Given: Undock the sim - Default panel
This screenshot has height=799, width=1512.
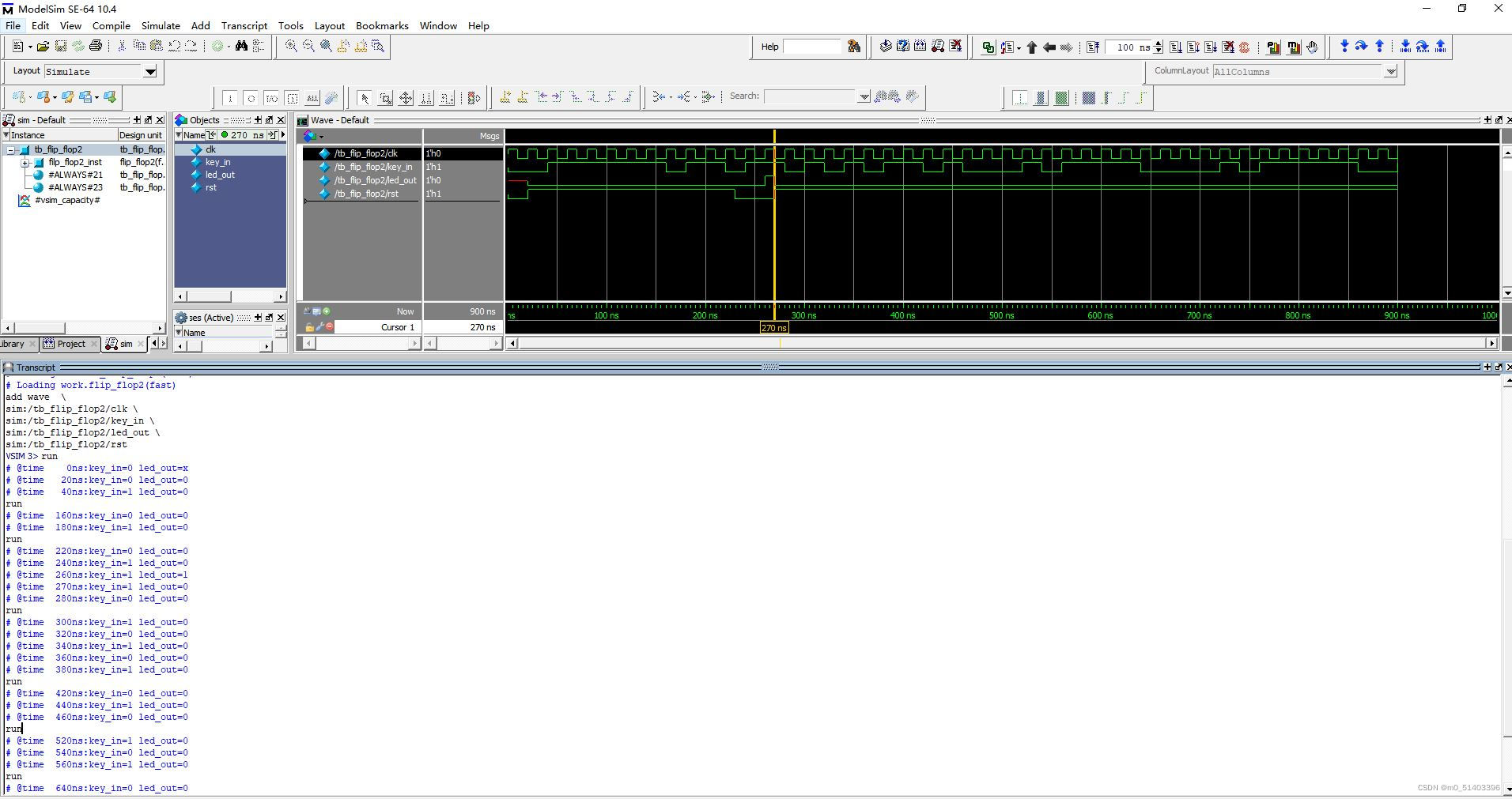Looking at the screenshot, I should (x=148, y=120).
